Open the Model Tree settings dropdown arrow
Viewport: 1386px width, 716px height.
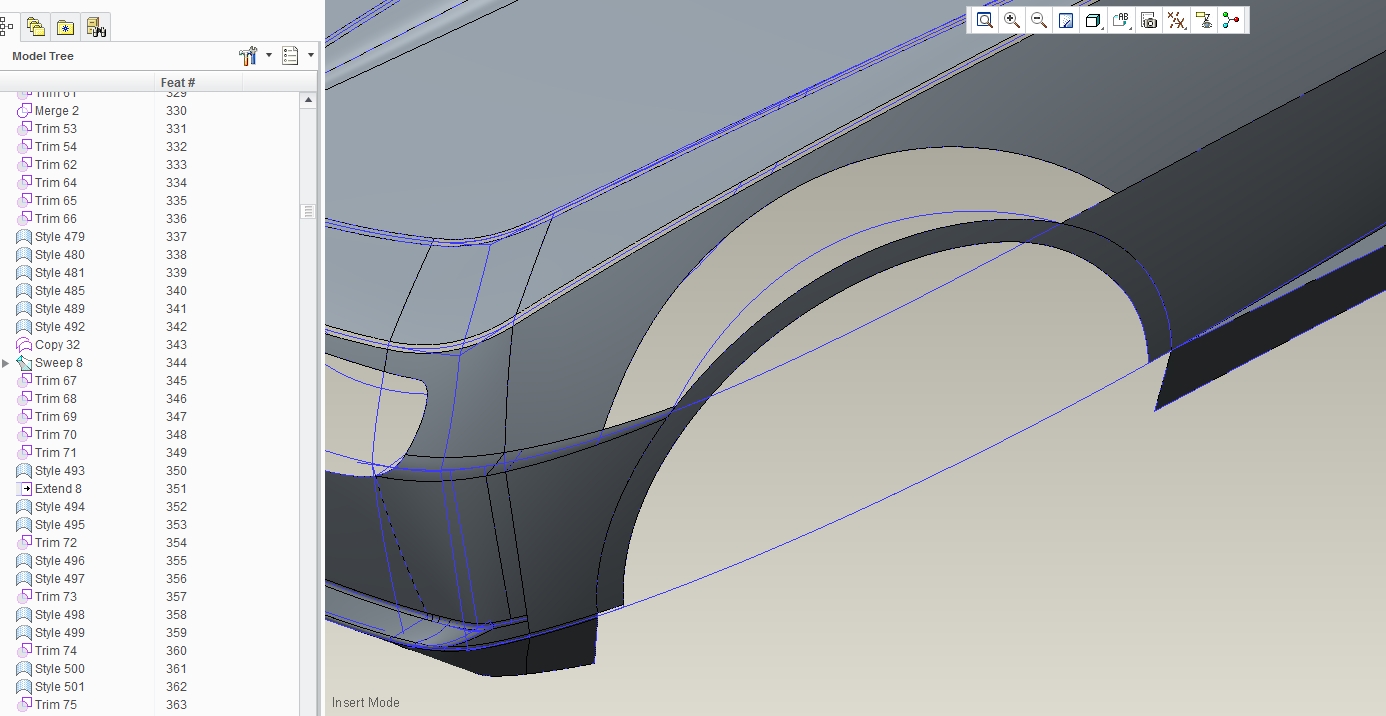click(269, 56)
